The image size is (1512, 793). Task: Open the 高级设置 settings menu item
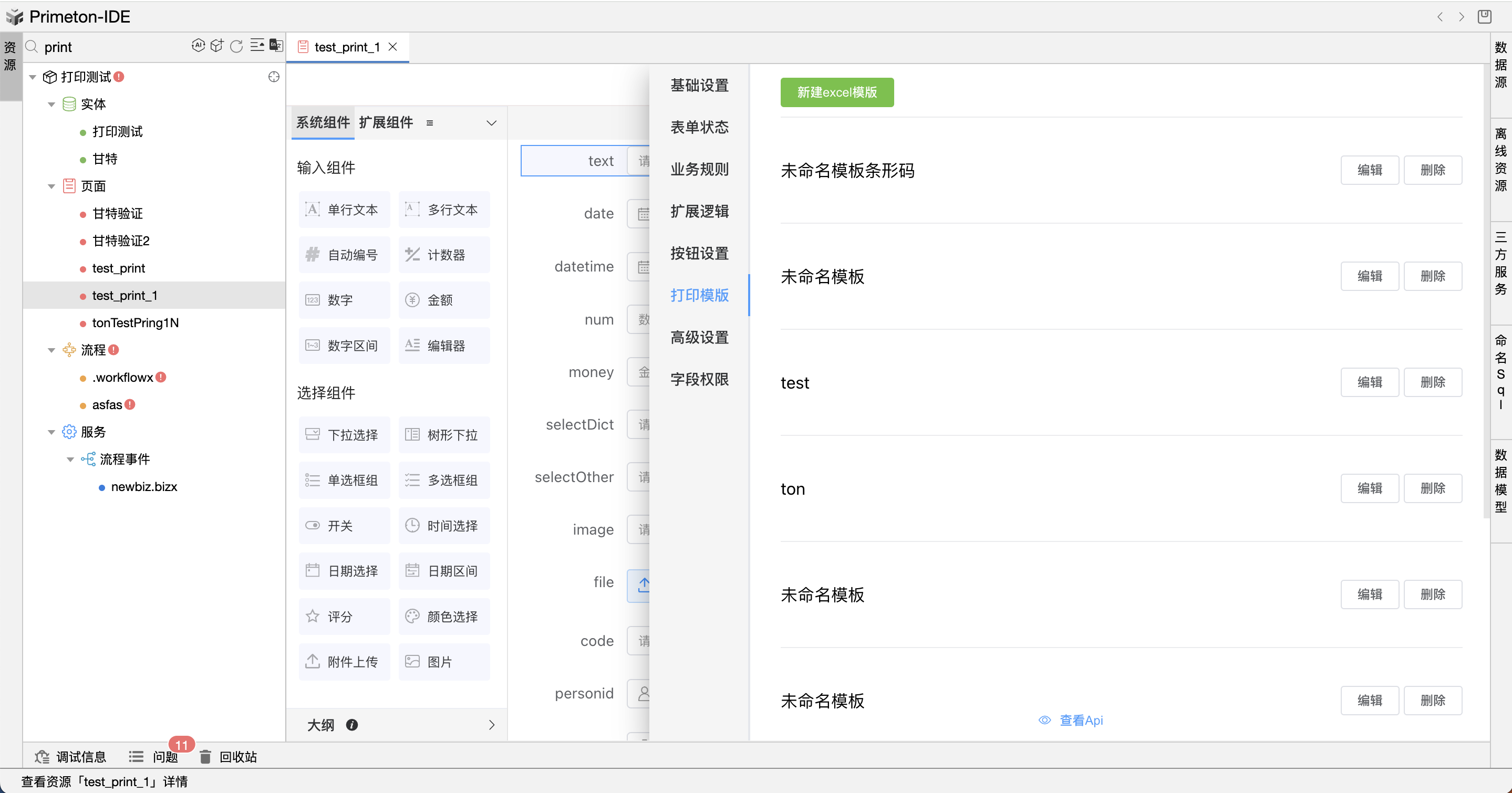pos(699,337)
